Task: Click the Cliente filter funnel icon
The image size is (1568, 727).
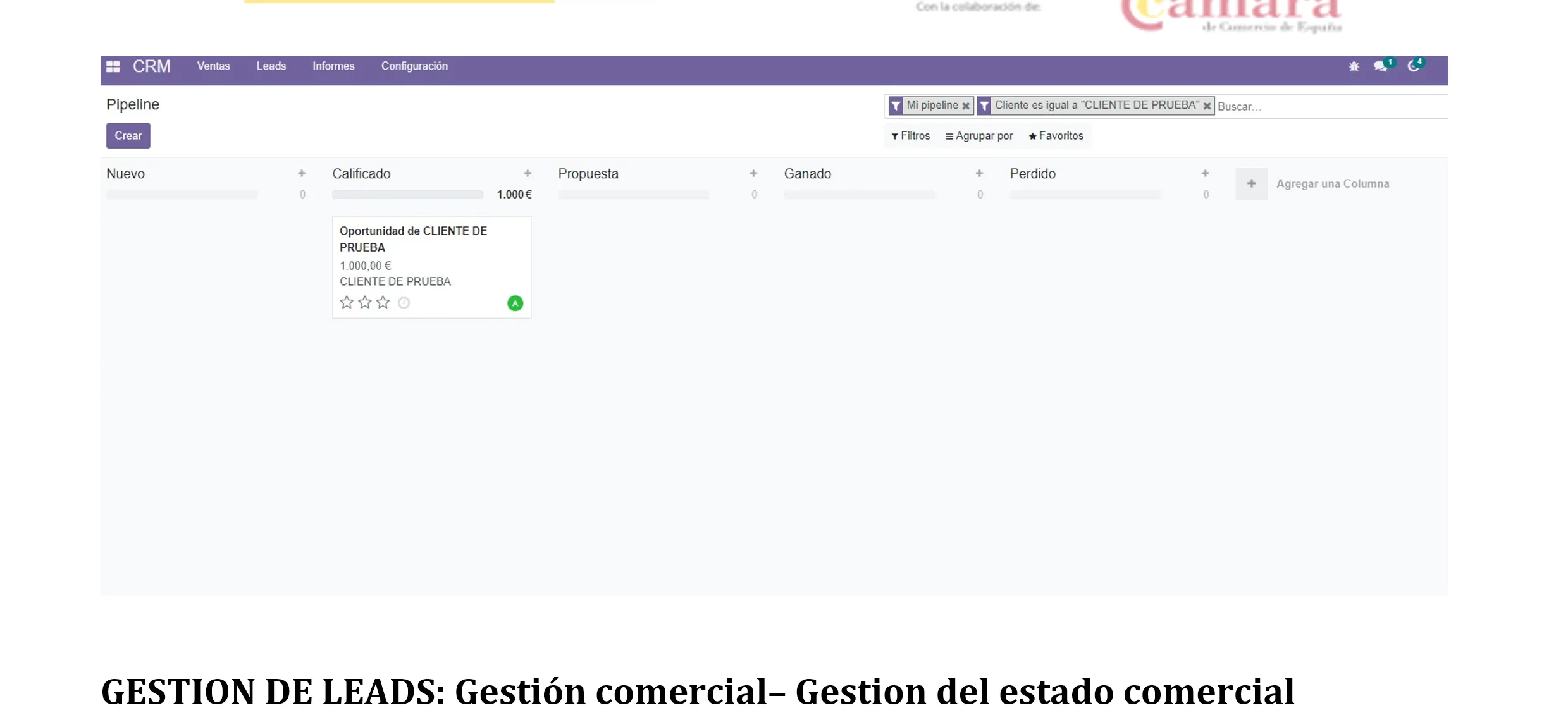Action: pyautogui.click(x=984, y=106)
